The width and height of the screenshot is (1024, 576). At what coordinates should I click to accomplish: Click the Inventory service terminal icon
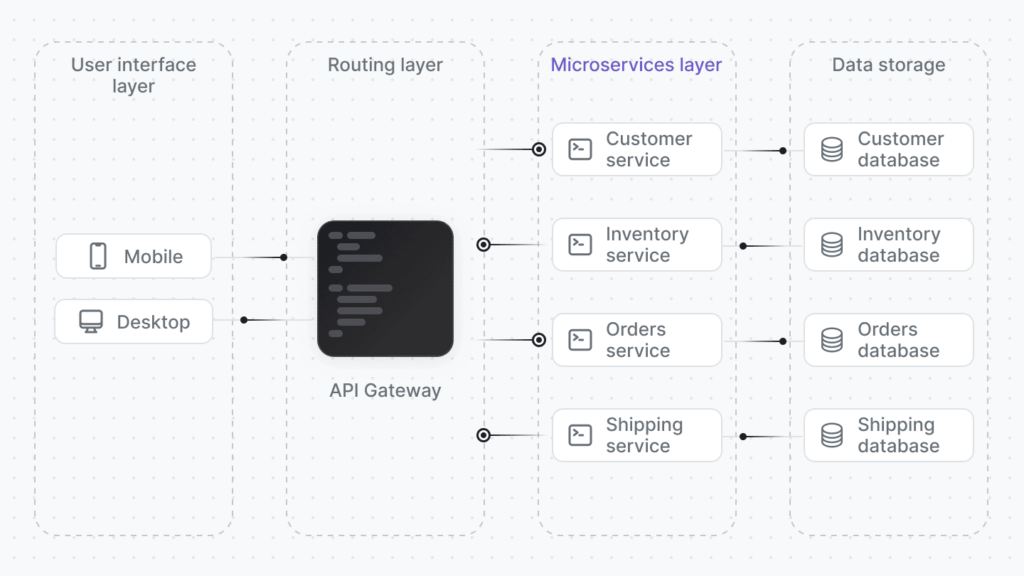(579, 244)
